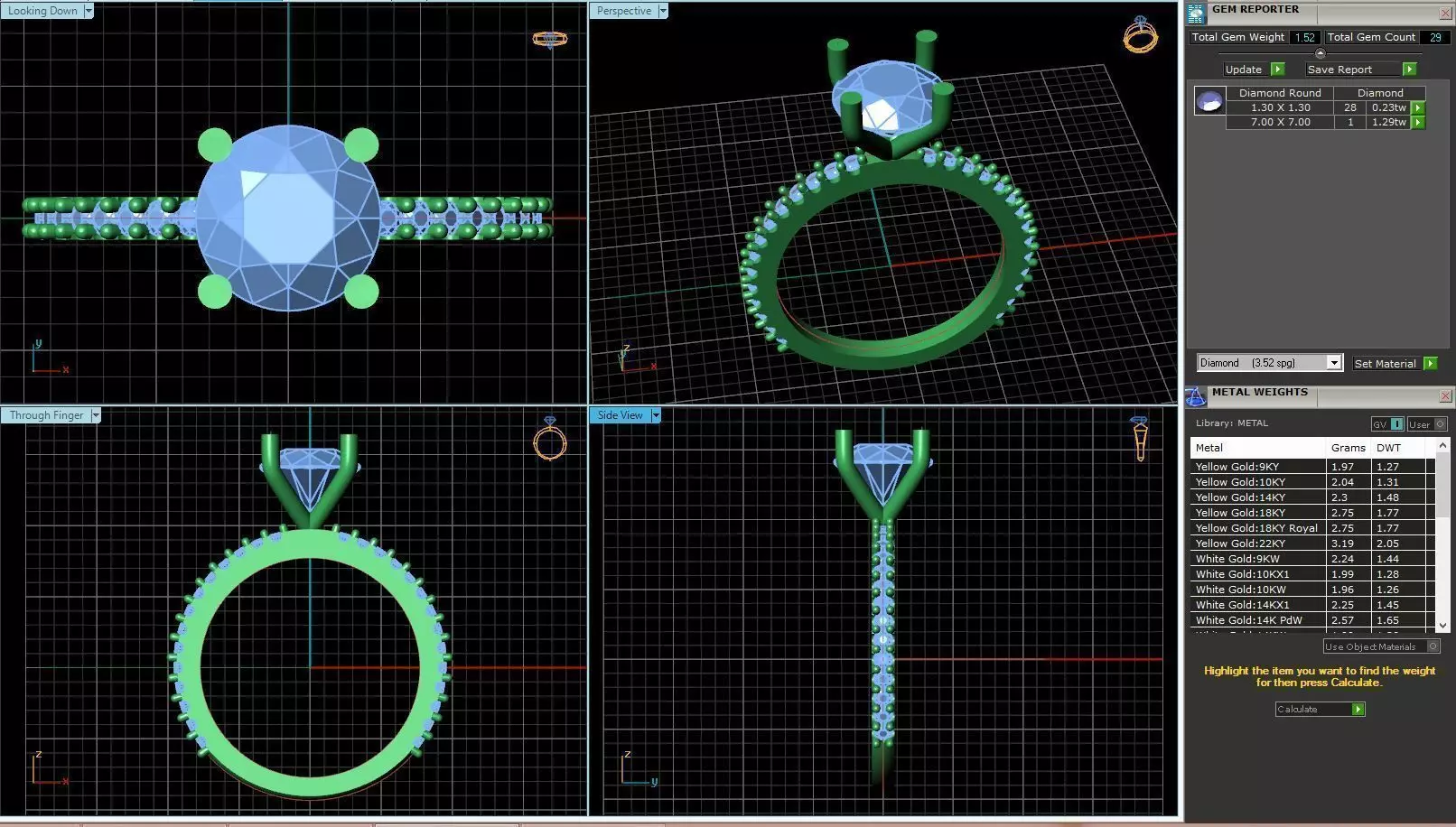This screenshot has width=1456, height=827.
Task: Select the White Gold:10KX1 row
Action: click(1311, 574)
